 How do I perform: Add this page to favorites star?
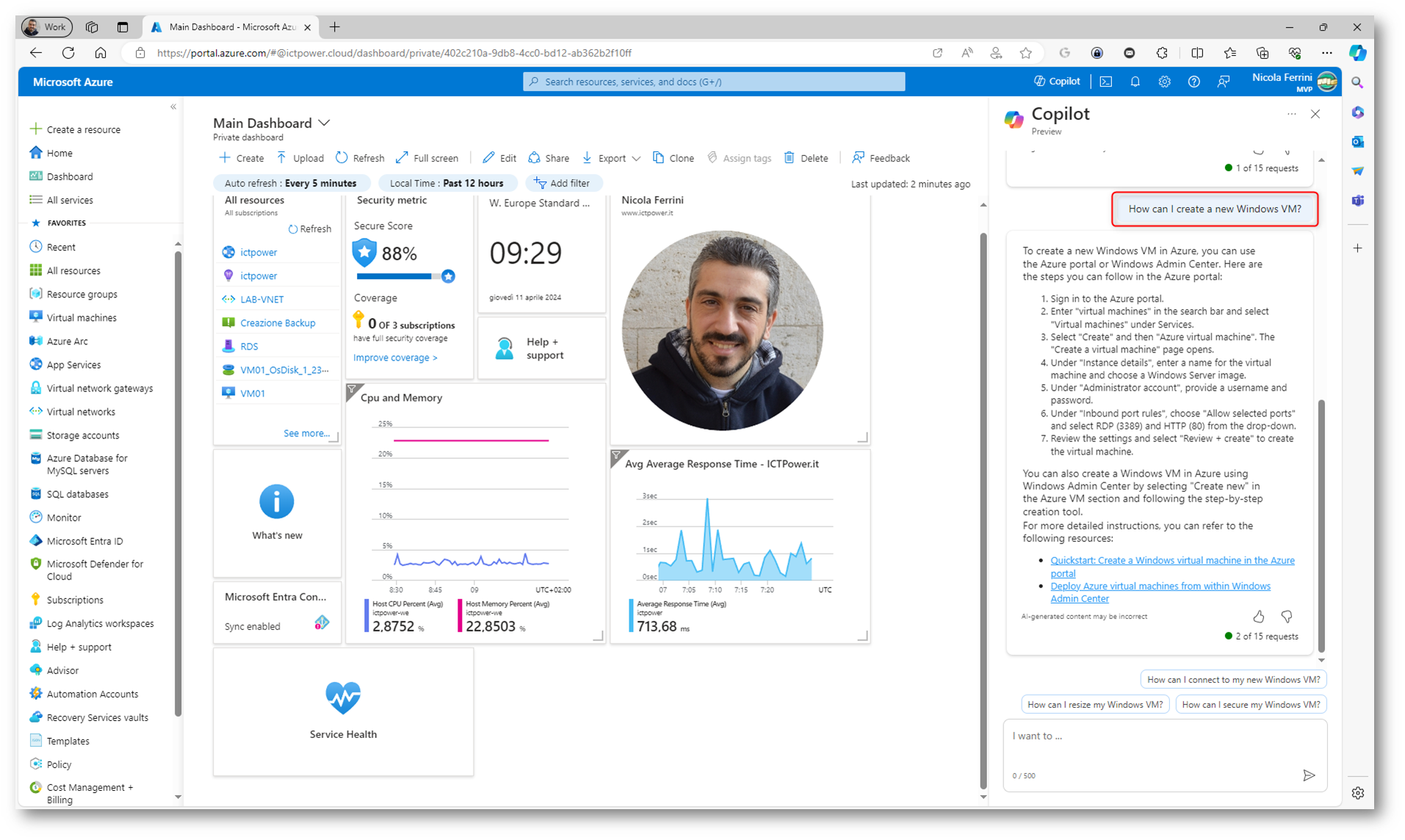[1025, 53]
